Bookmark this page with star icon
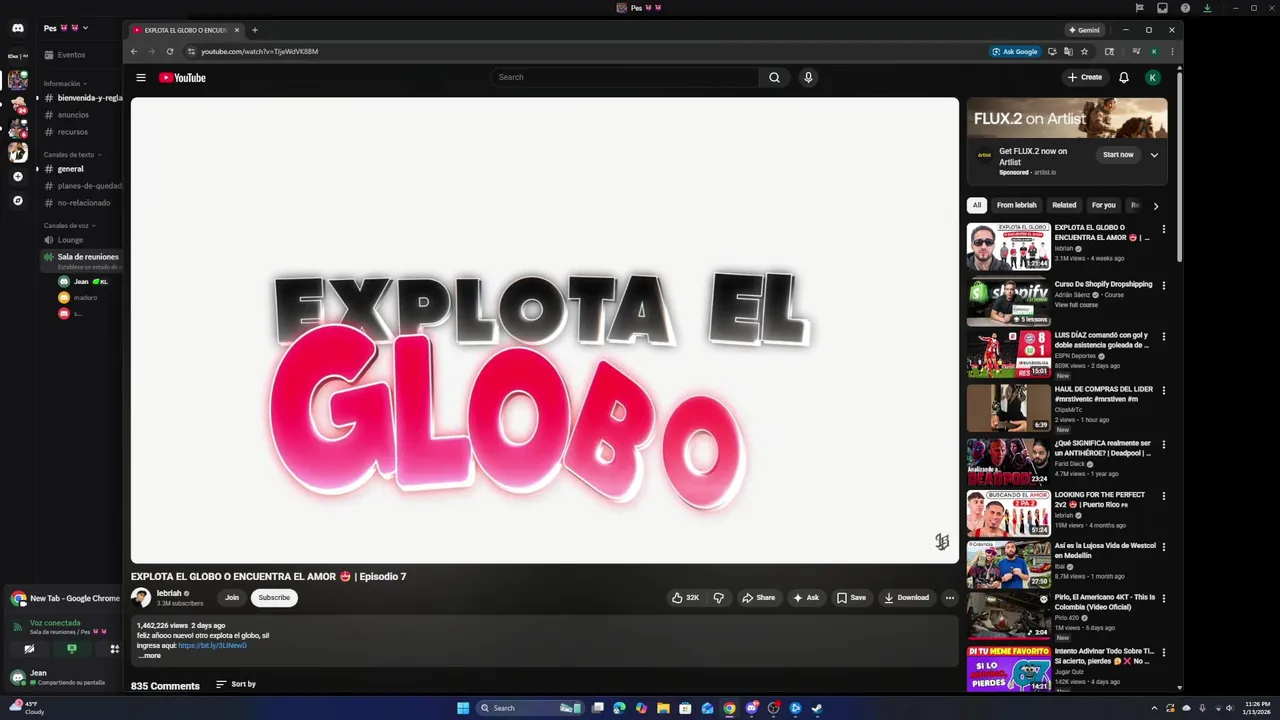 (x=1084, y=51)
